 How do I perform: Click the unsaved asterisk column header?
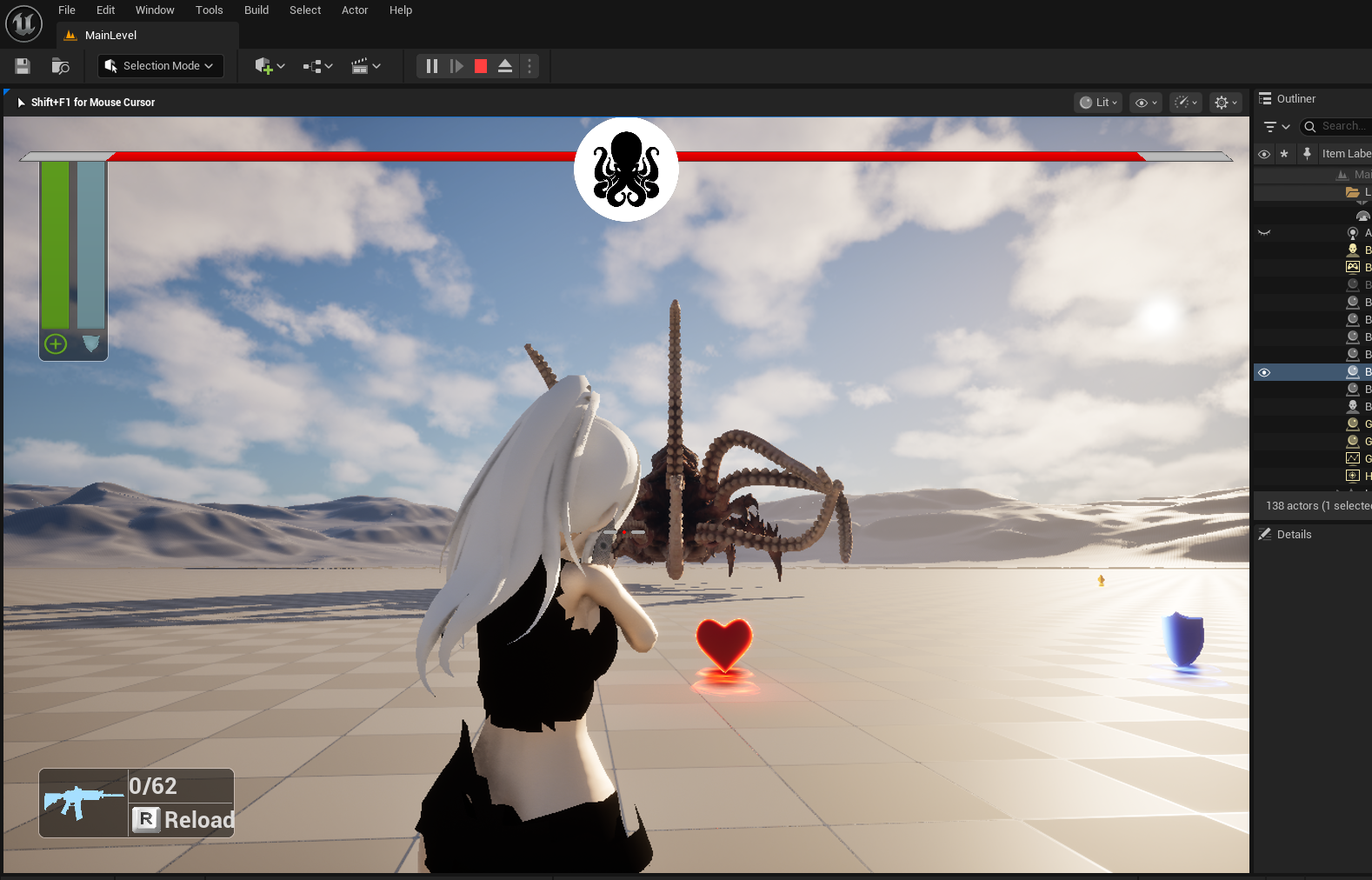[x=1284, y=154]
